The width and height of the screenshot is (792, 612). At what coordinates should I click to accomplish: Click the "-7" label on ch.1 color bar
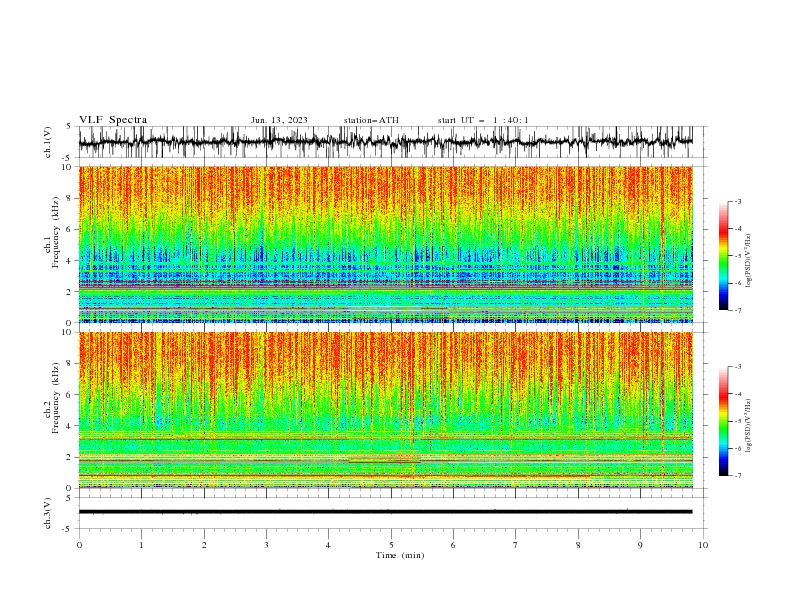737,310
